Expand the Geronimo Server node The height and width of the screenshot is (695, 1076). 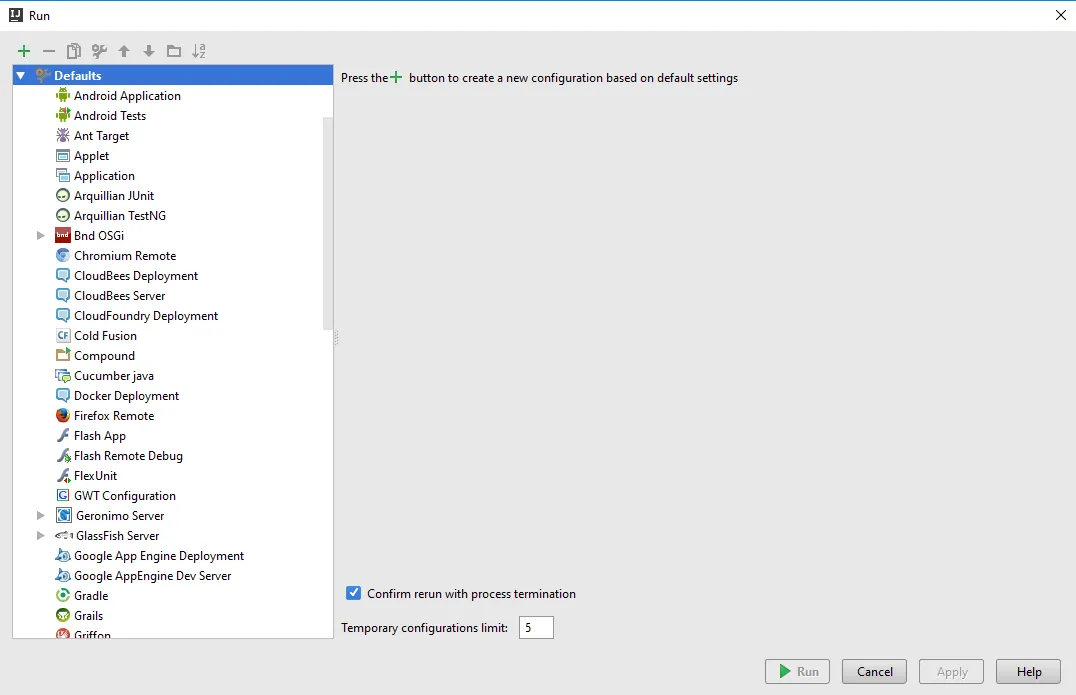point(40,515)
